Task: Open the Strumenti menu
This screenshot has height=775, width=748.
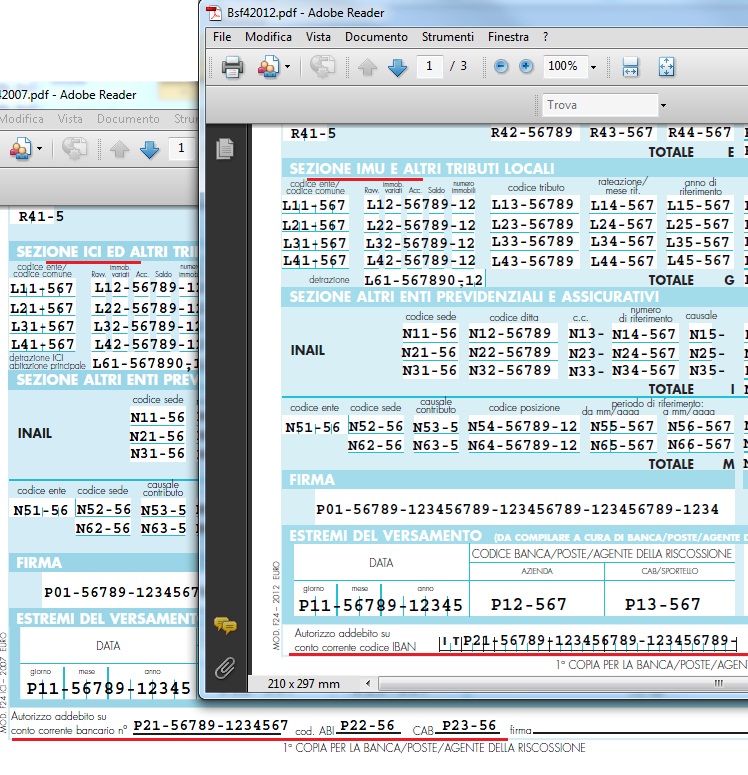Action: [447, 37]
